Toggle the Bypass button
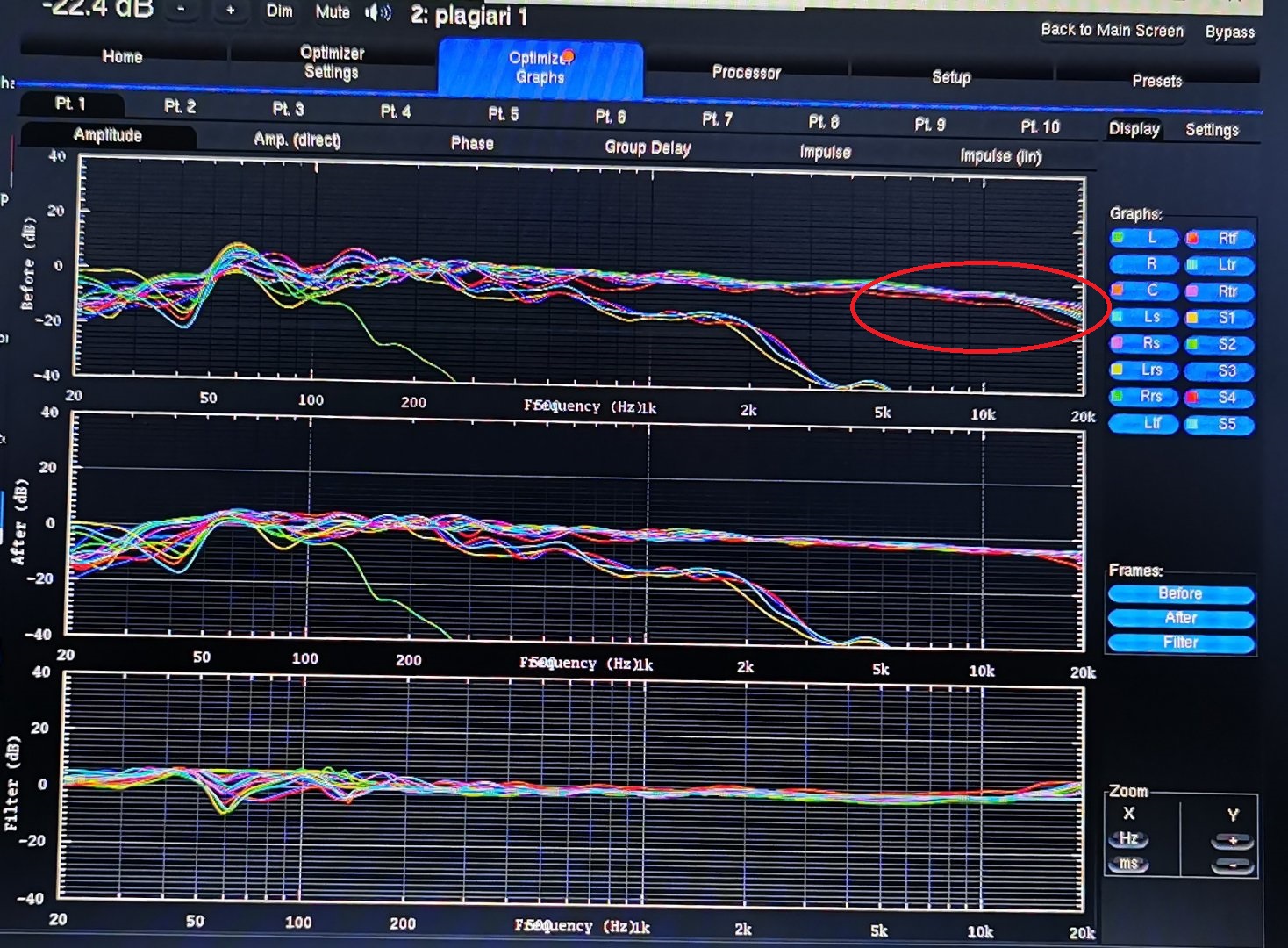The width and height of the screenshot is (1288, 948). [x=1229, y=32]
